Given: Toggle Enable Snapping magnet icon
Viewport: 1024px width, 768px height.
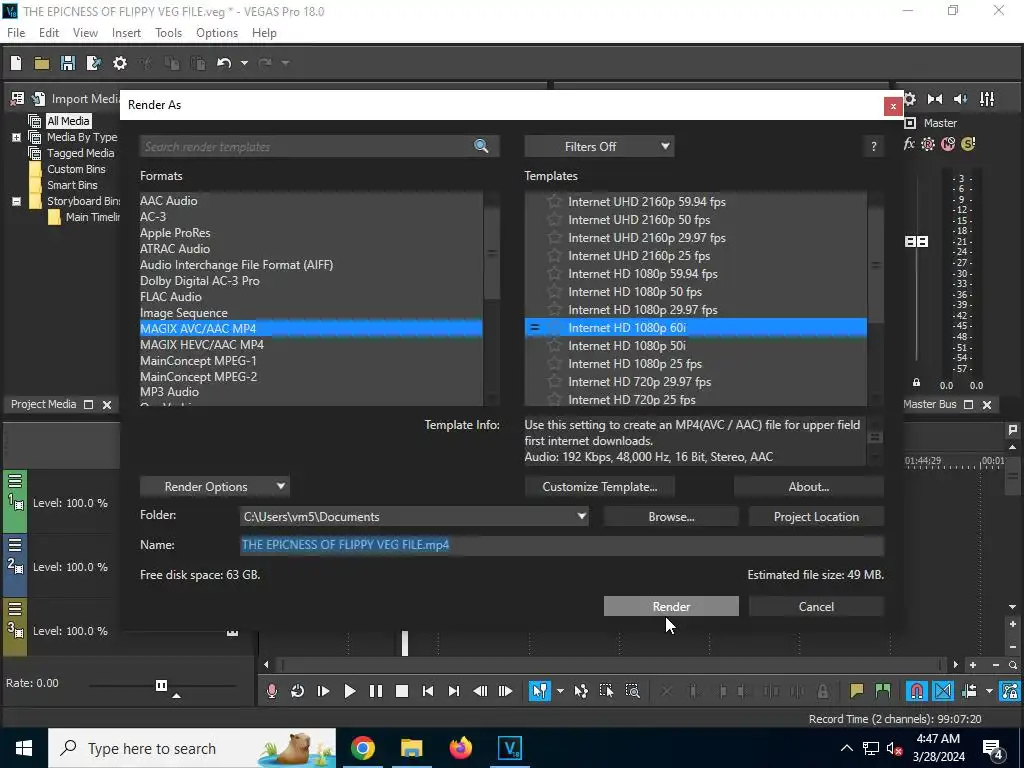Looking at the screenshot, I should tap(917, 691).
